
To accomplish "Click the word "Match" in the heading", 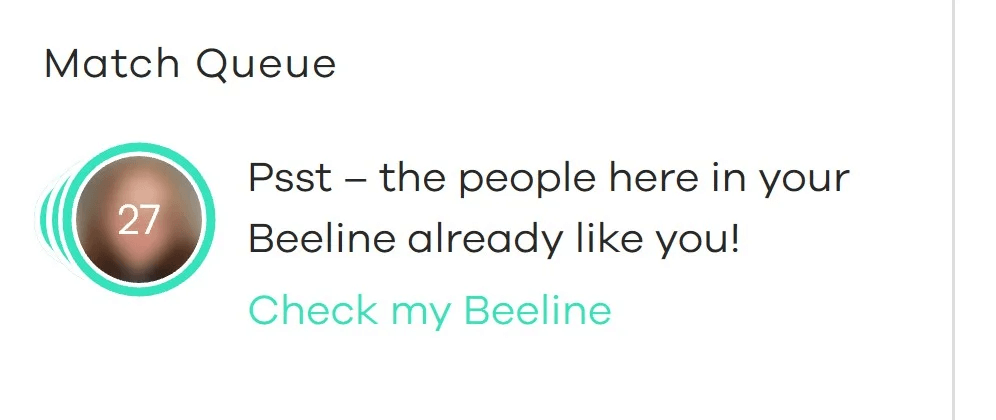I will point(113,65).
